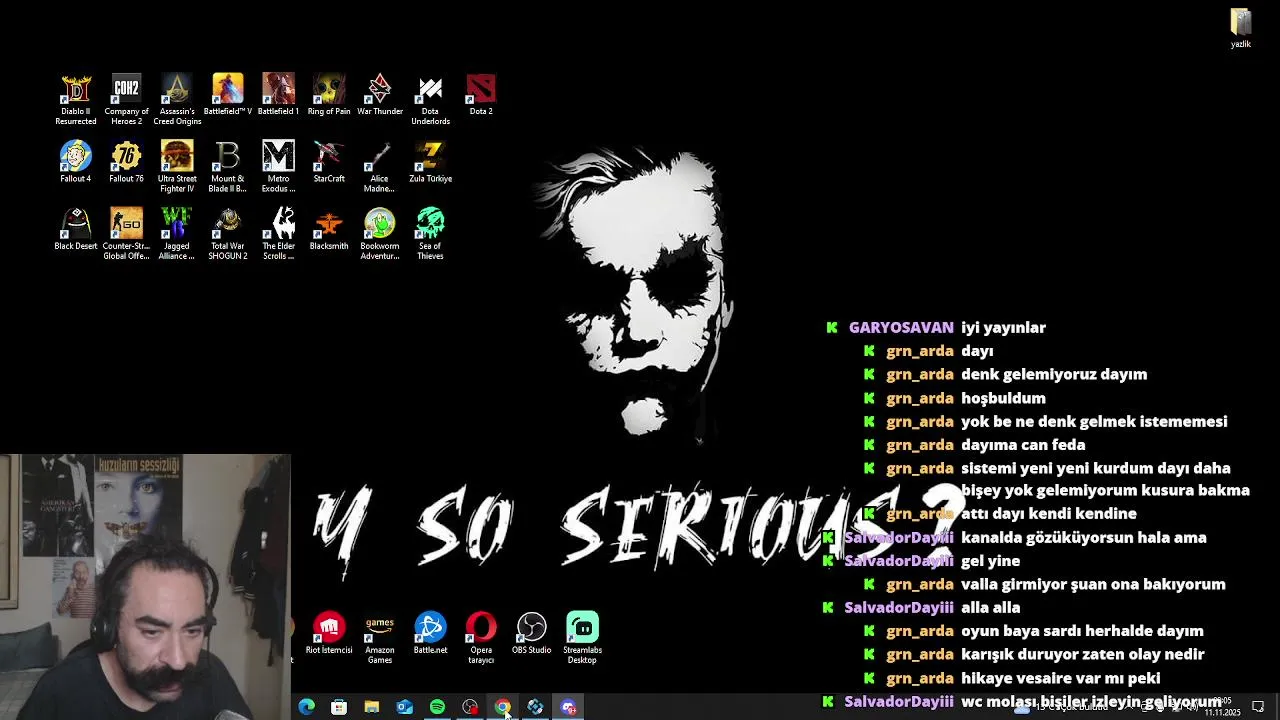Viewport: 1280px width, 720px height.
Task: Select the StarCraft shortcut
Action: point(329,162)
